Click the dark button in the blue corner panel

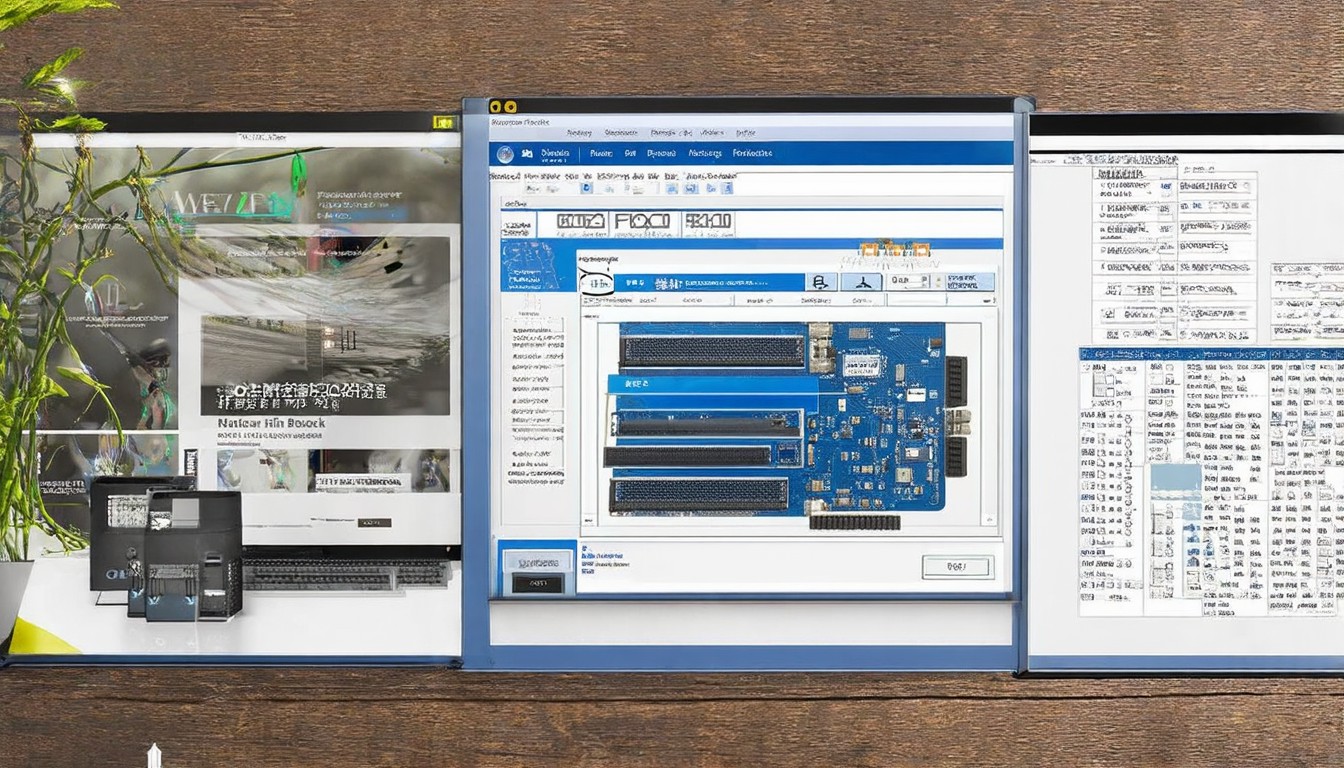[537, 584]
